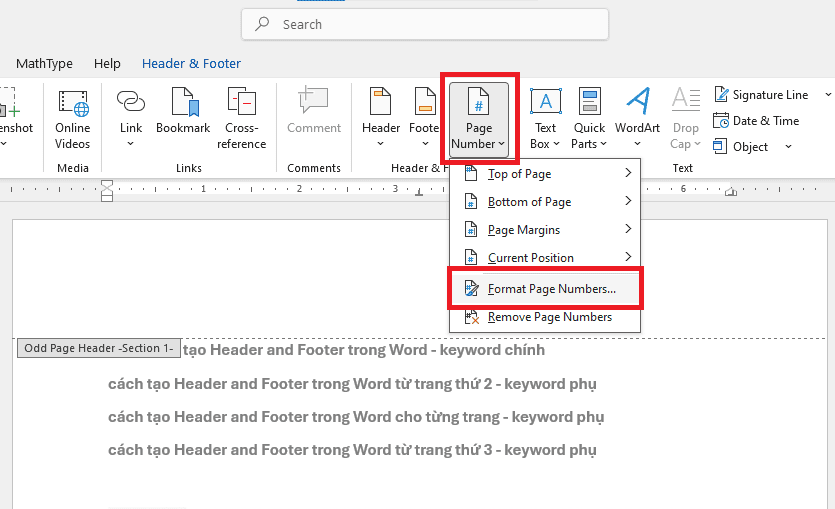Open Quick Parts
Screen dimensions: 835x509
pos(589,119)
